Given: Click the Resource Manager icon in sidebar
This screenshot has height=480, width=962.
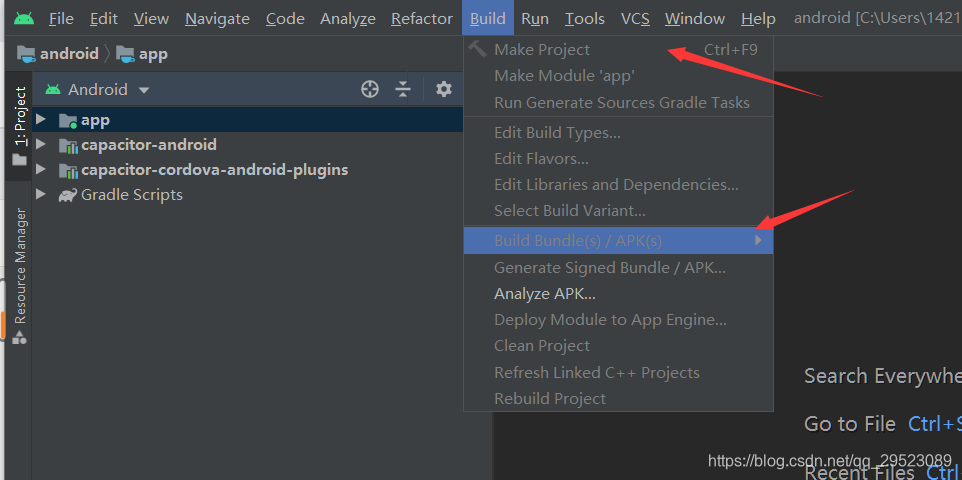Looking at the screenshot, I should pyautogui.click(x=20, y=337).
